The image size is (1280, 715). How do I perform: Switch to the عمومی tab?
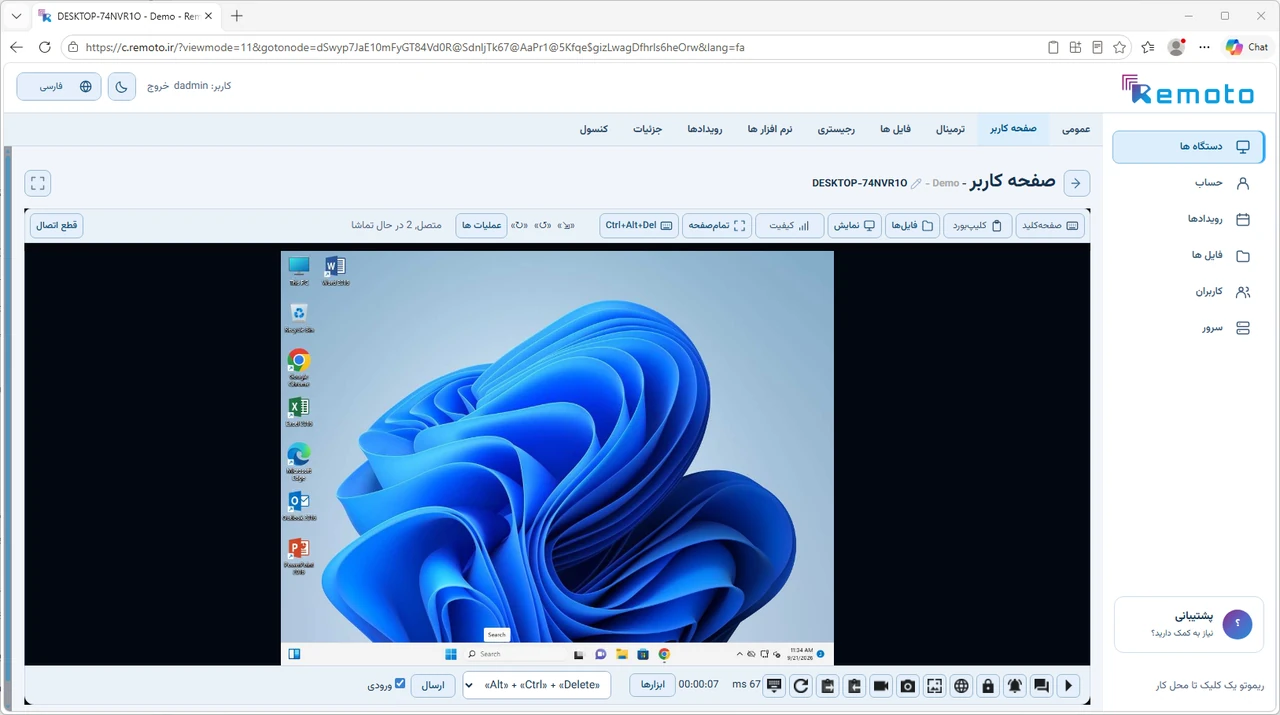pyautogui.click(x=1076, y=129)
